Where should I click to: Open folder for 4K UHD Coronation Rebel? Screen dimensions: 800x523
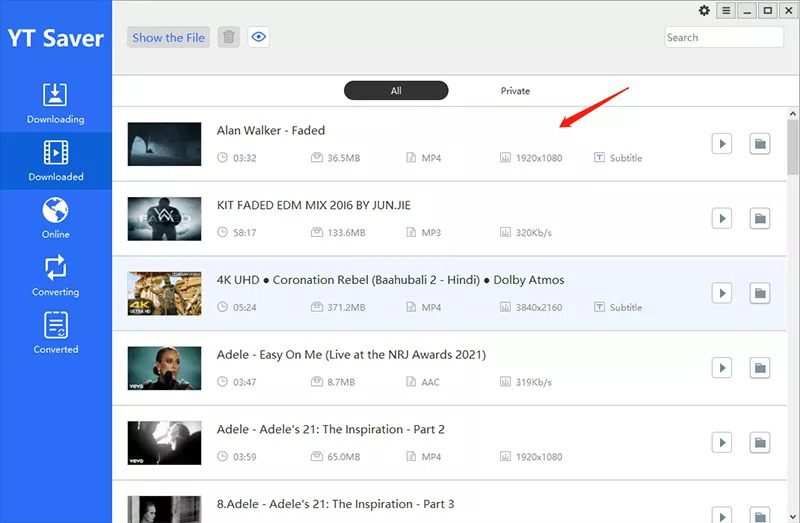click(x=760, y=293)
